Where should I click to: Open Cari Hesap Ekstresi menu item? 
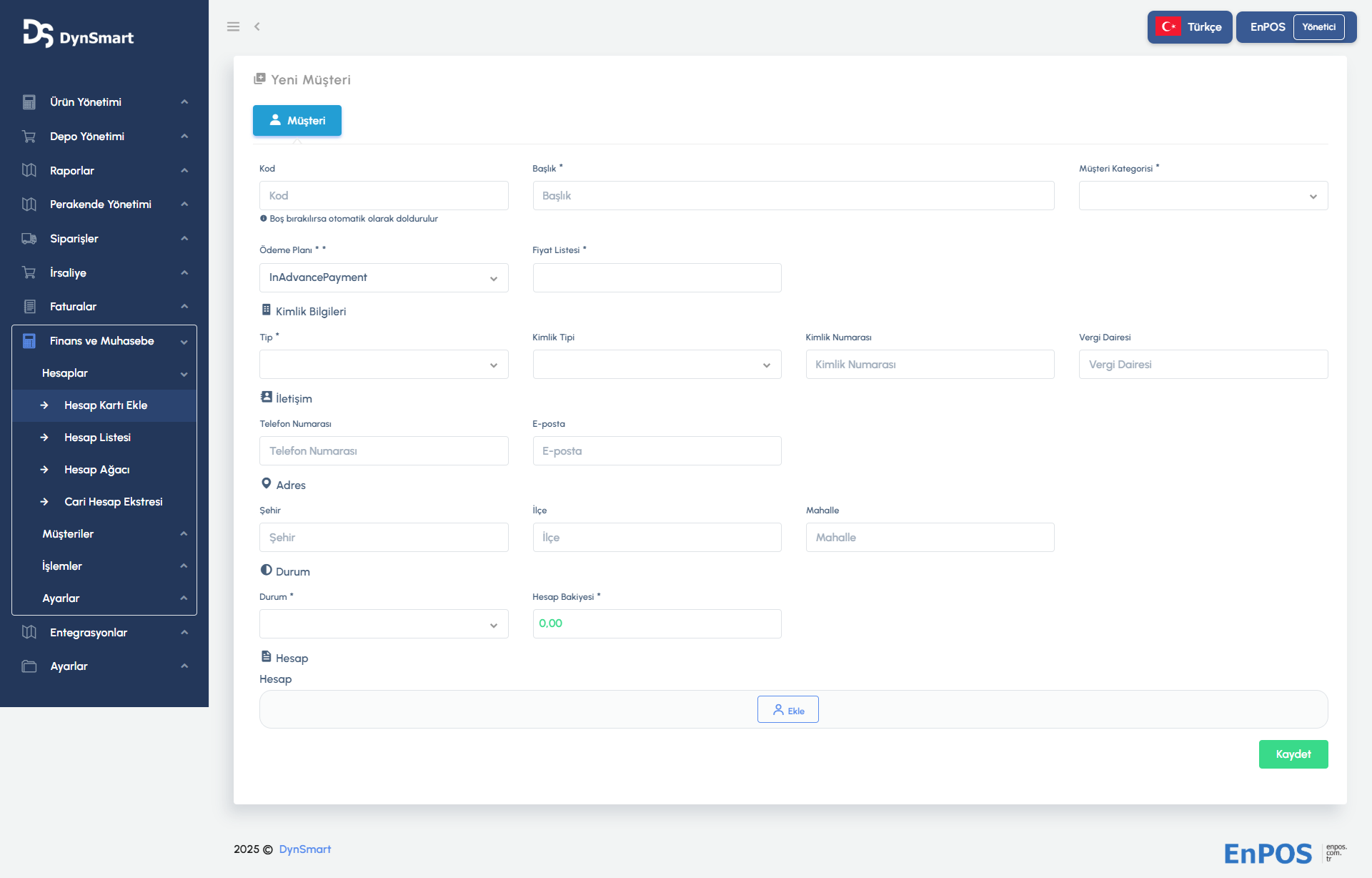coord(113,502)
